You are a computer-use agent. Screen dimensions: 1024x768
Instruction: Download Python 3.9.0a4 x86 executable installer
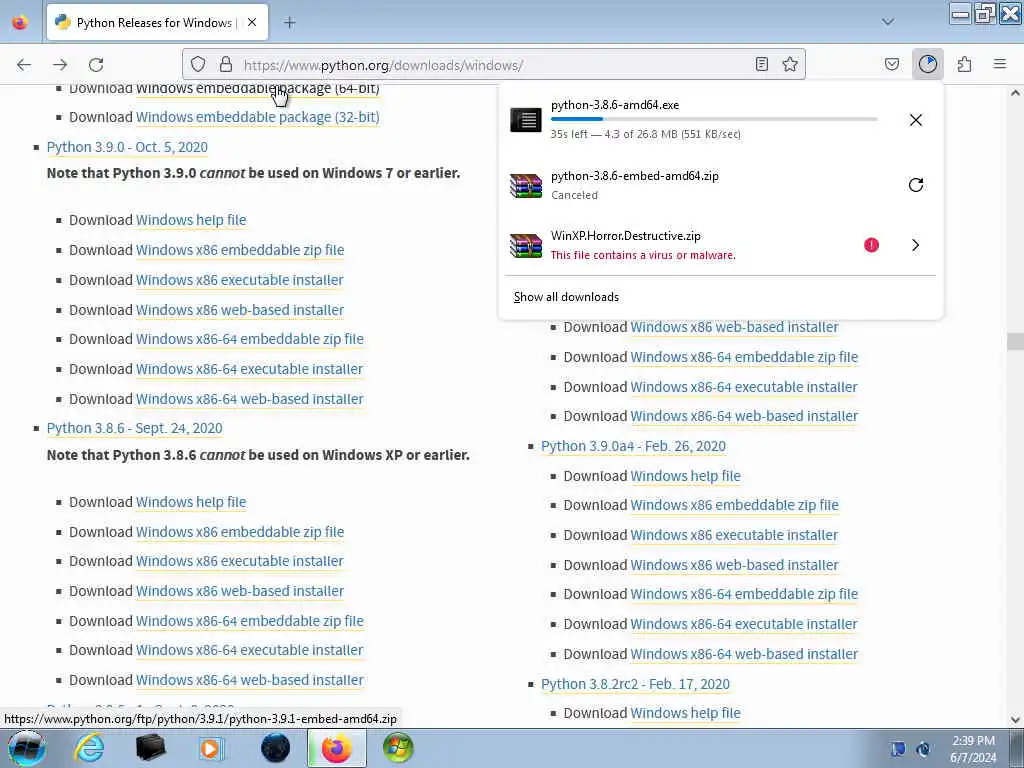click(x=733, y=535)
